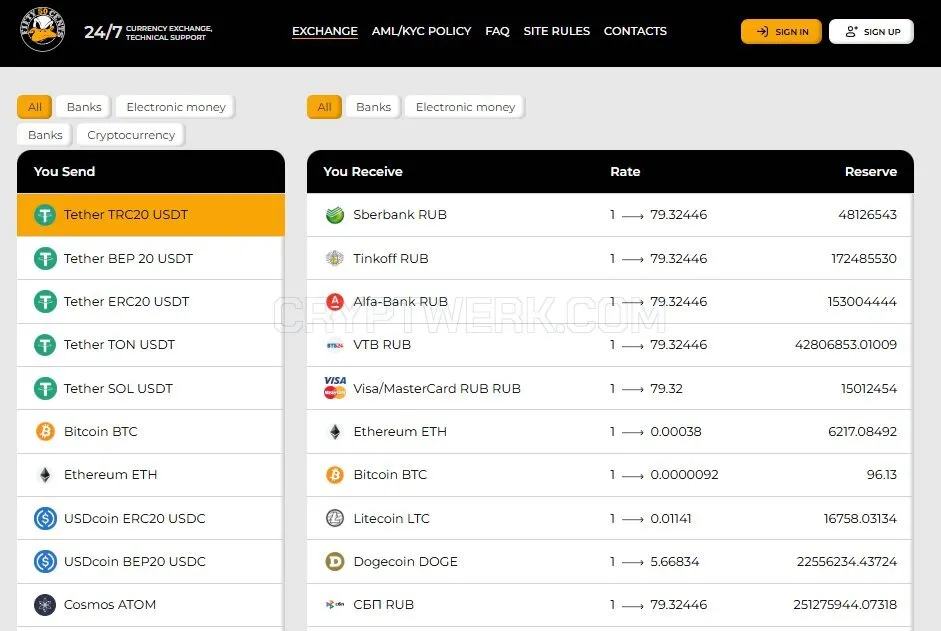Select All filter above You Send
This screenshot has width=941, height=631.
[x=34, y=107]
